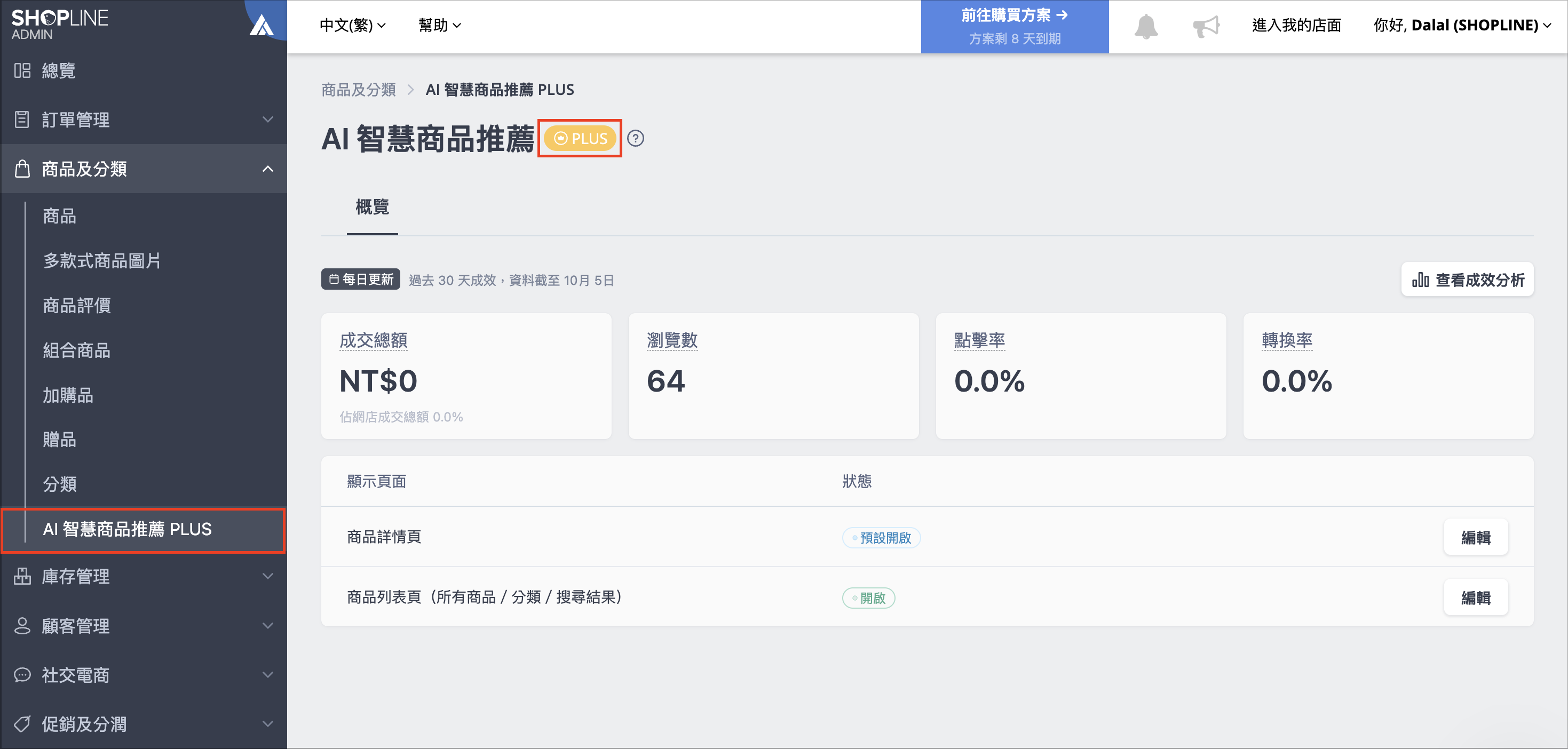Click the shopping bag icon for 商品及分類
Screen dimensions: 1568x749
(x=22, y=169)
